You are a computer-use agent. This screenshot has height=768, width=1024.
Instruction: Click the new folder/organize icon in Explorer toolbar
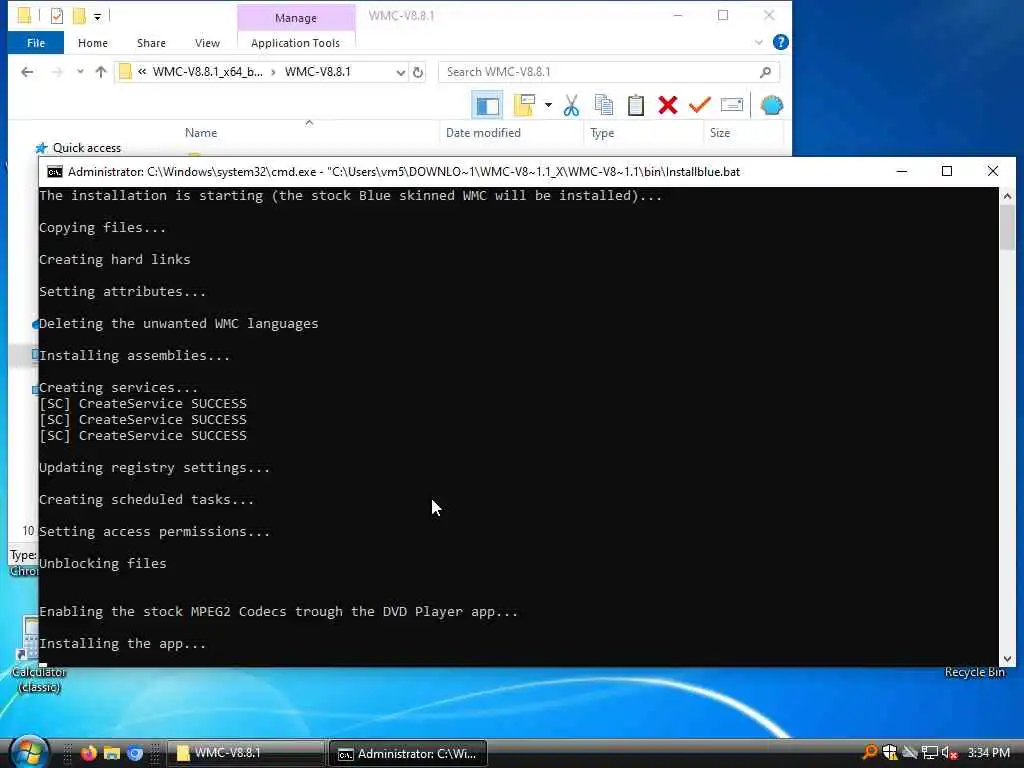524,105
